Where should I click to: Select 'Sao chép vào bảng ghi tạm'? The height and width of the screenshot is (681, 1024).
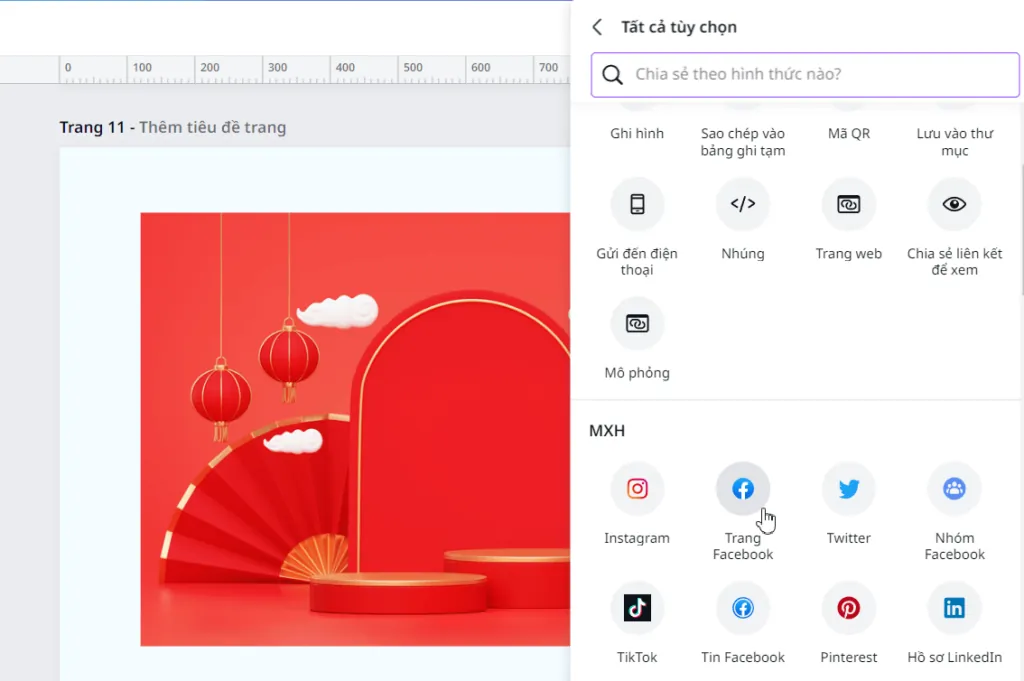(743, 142)
